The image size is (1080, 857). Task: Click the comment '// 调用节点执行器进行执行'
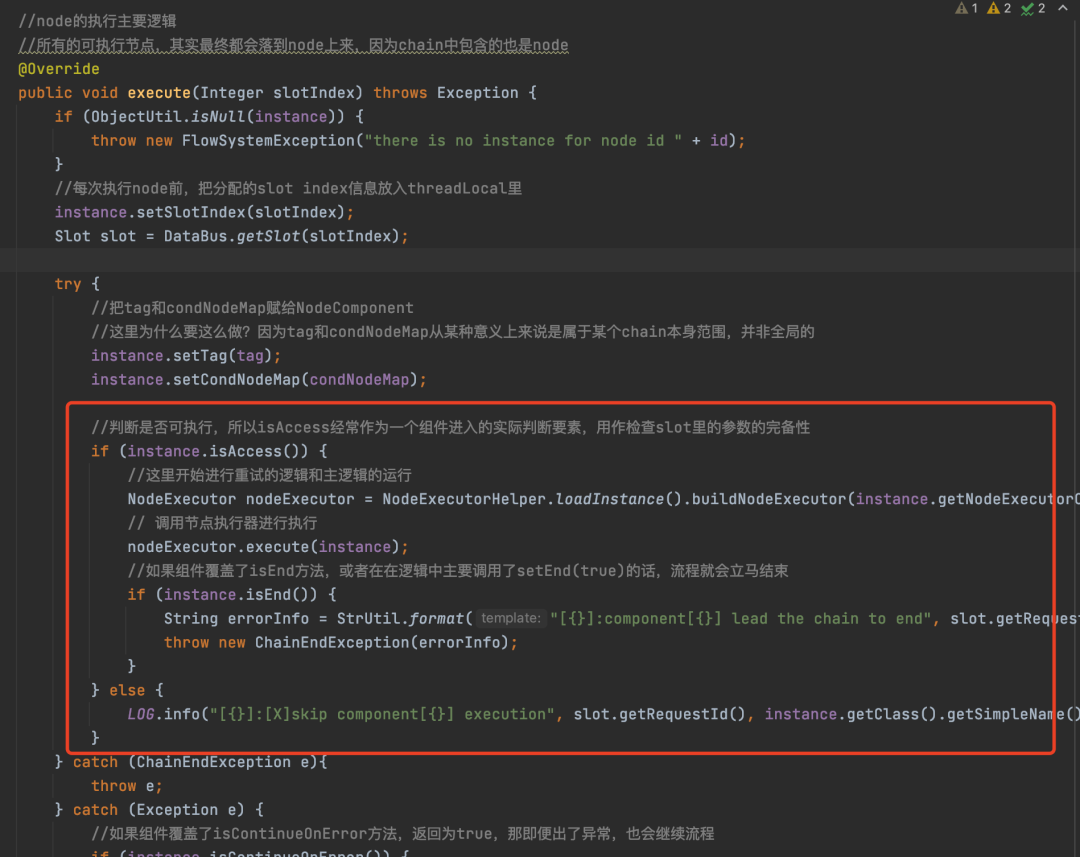coord(222,523)
